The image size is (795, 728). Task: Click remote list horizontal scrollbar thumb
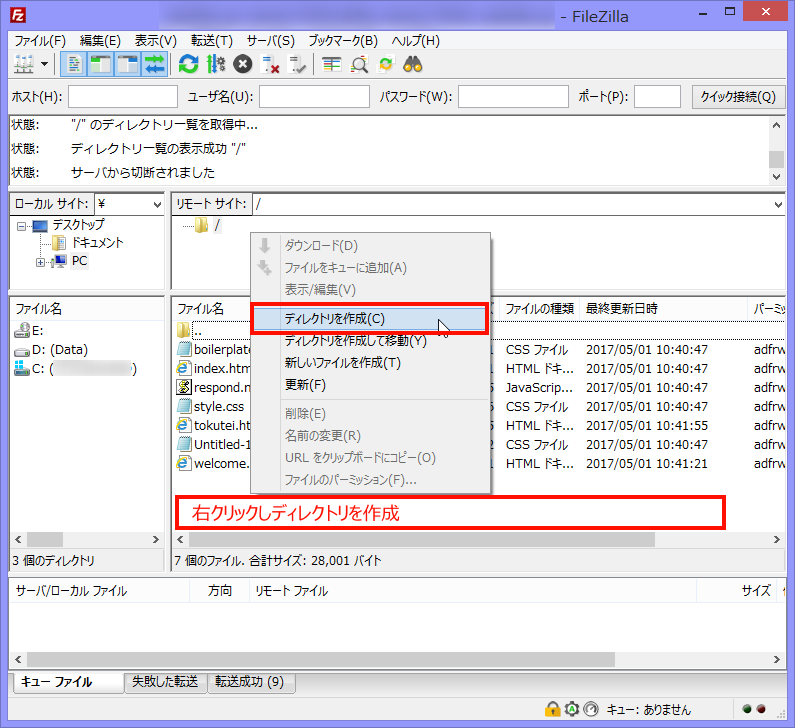click(422, 539)
